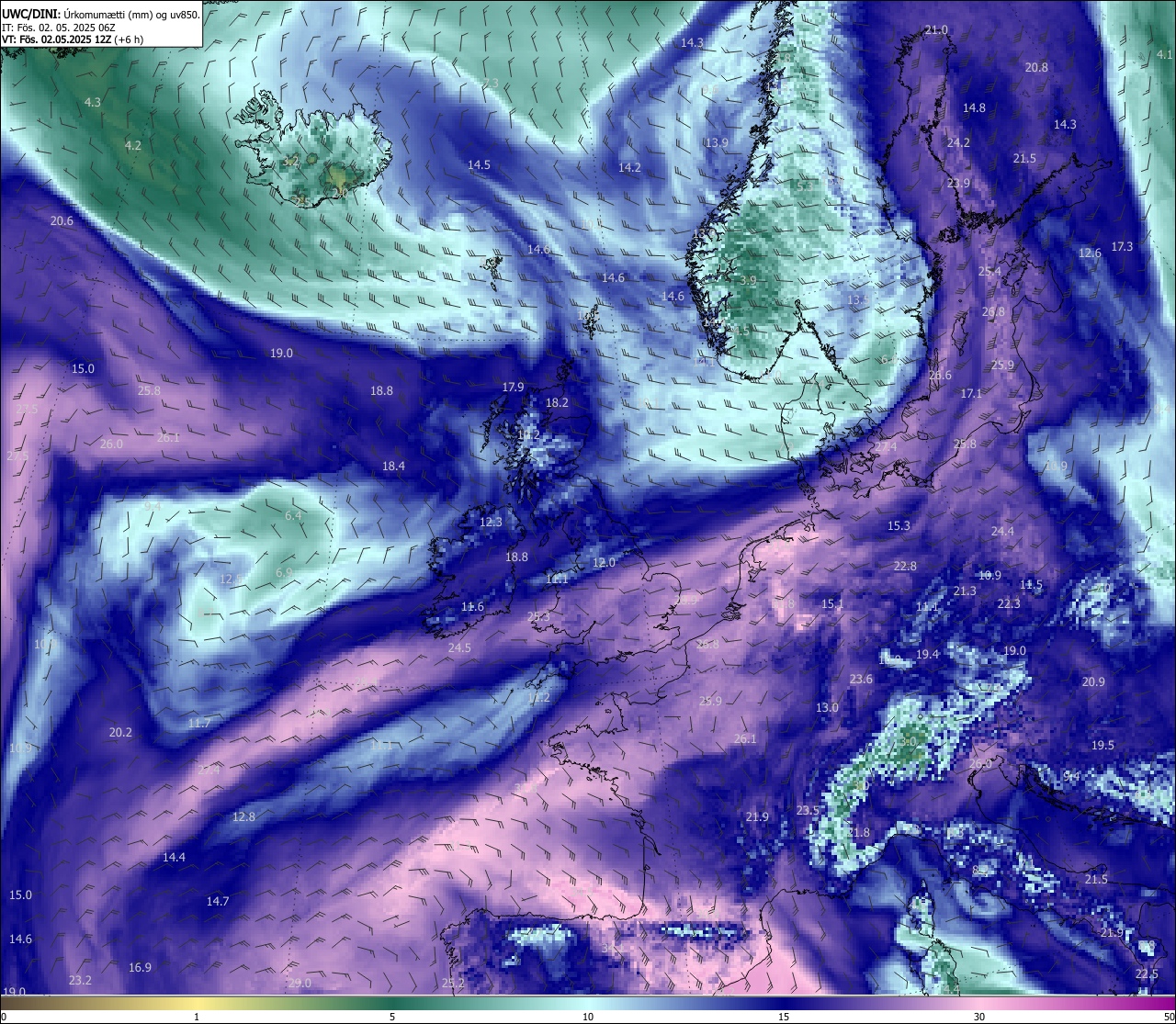Click the 21.3 value on the map
The image size is (1176, 1024).
965,591
